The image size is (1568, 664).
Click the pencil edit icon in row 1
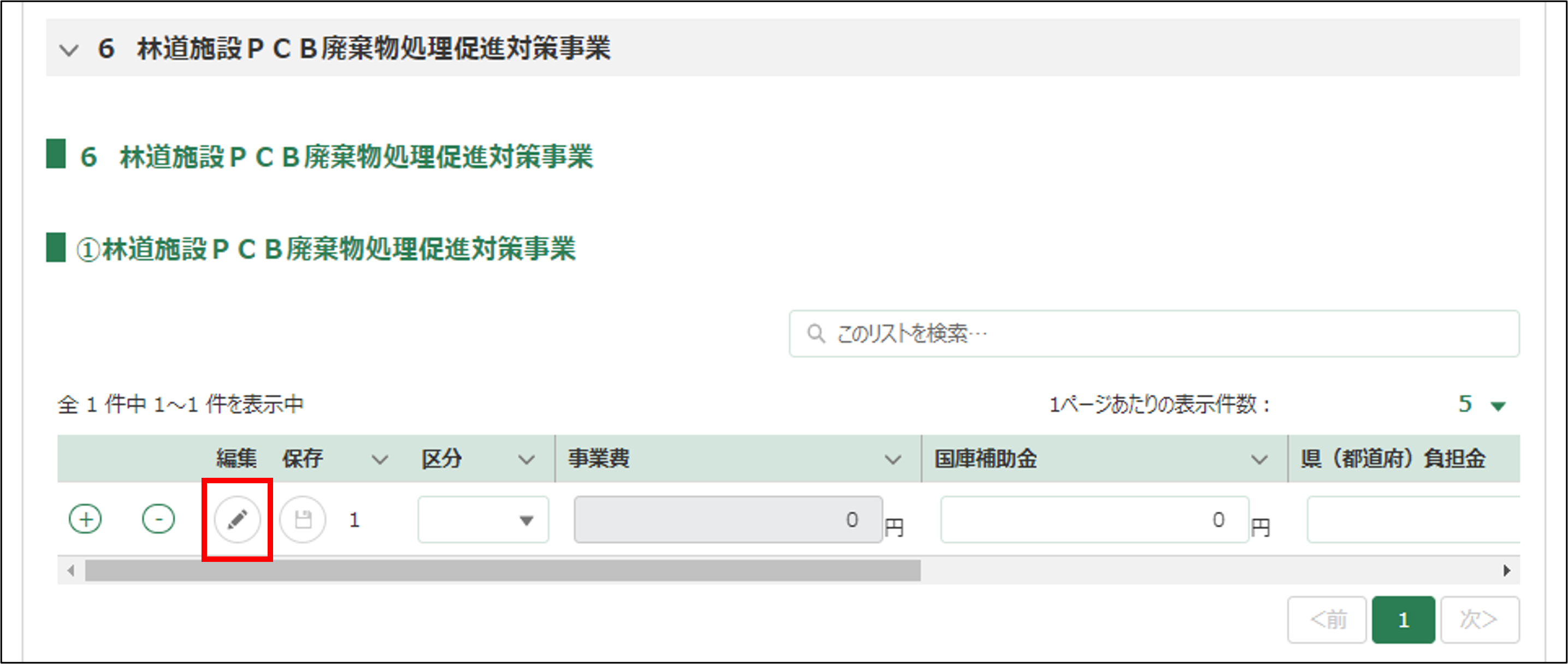click(238, 519)
